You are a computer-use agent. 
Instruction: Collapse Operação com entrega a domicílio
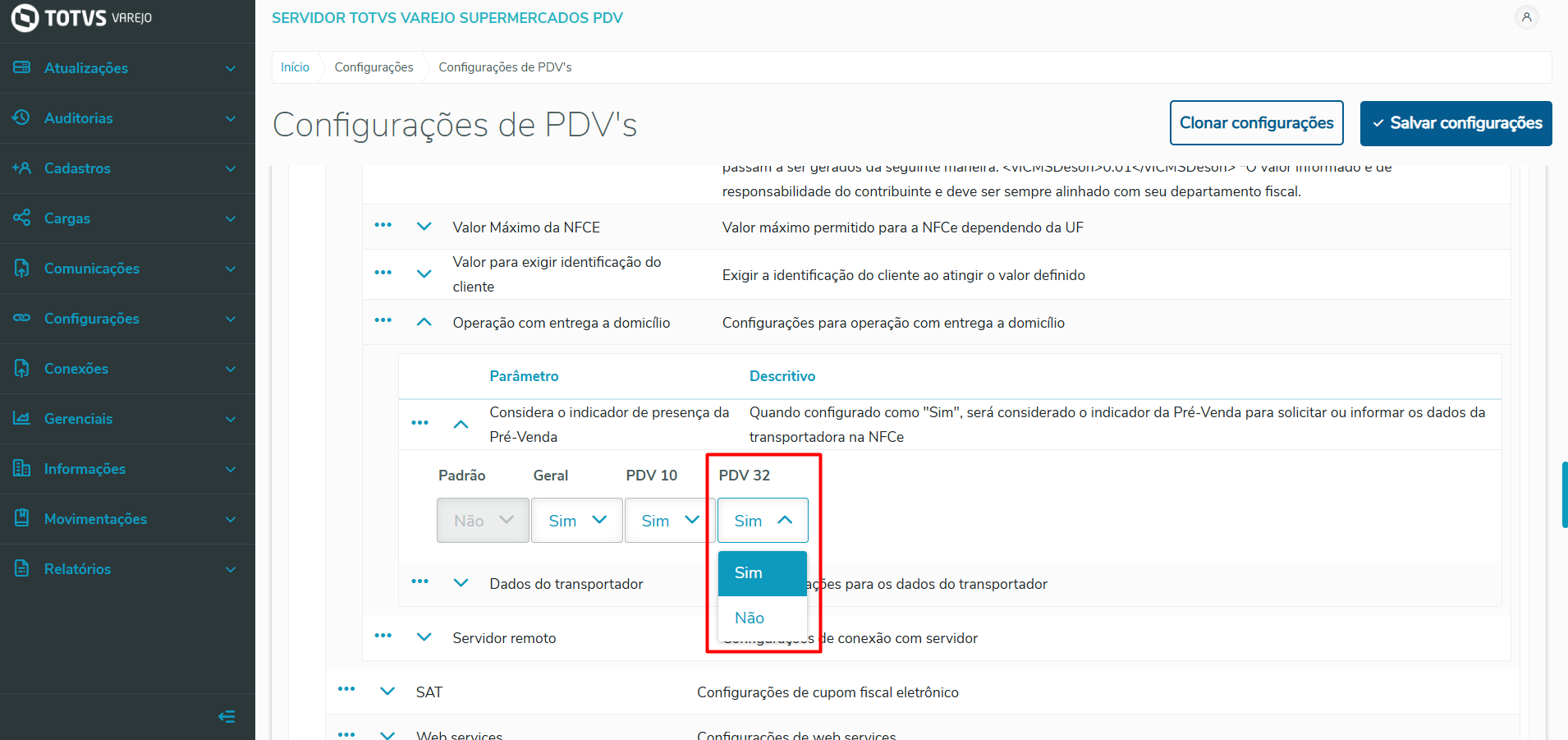pos(424,322)
